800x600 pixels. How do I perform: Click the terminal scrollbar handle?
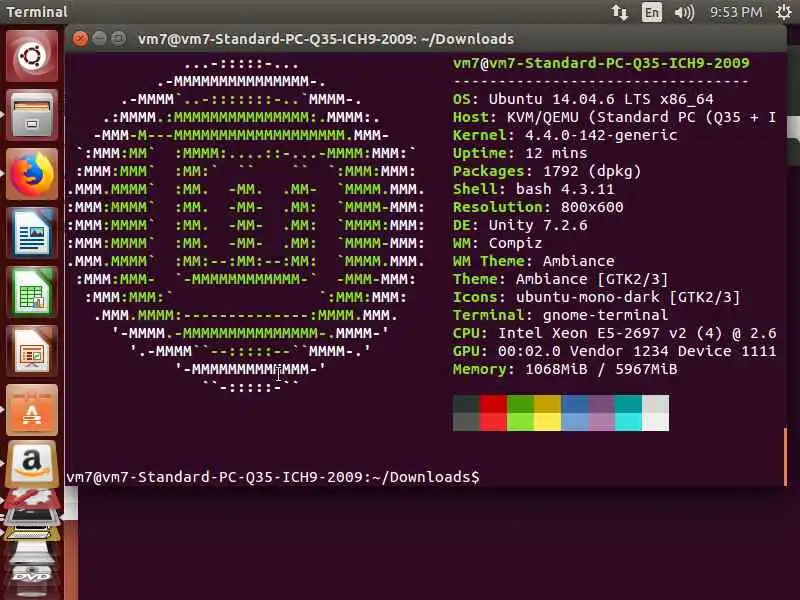click(x=785, y=457)
